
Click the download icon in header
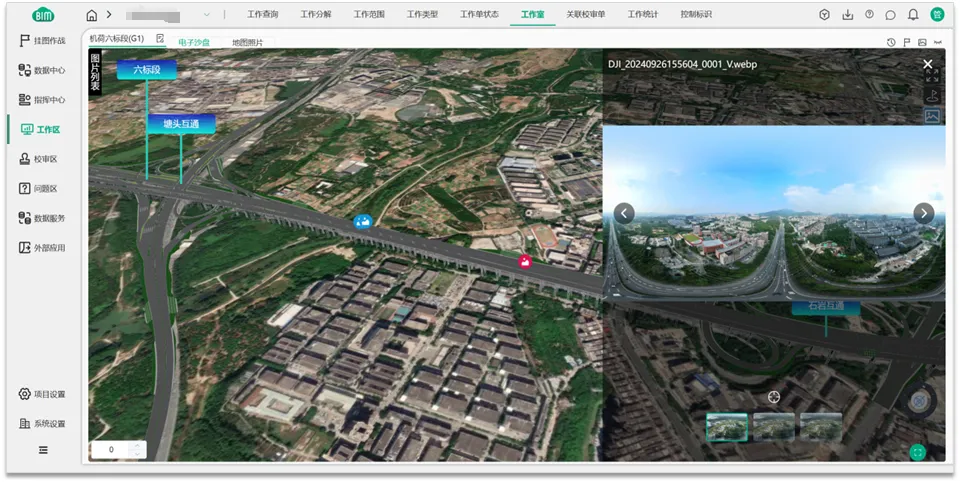847,15
